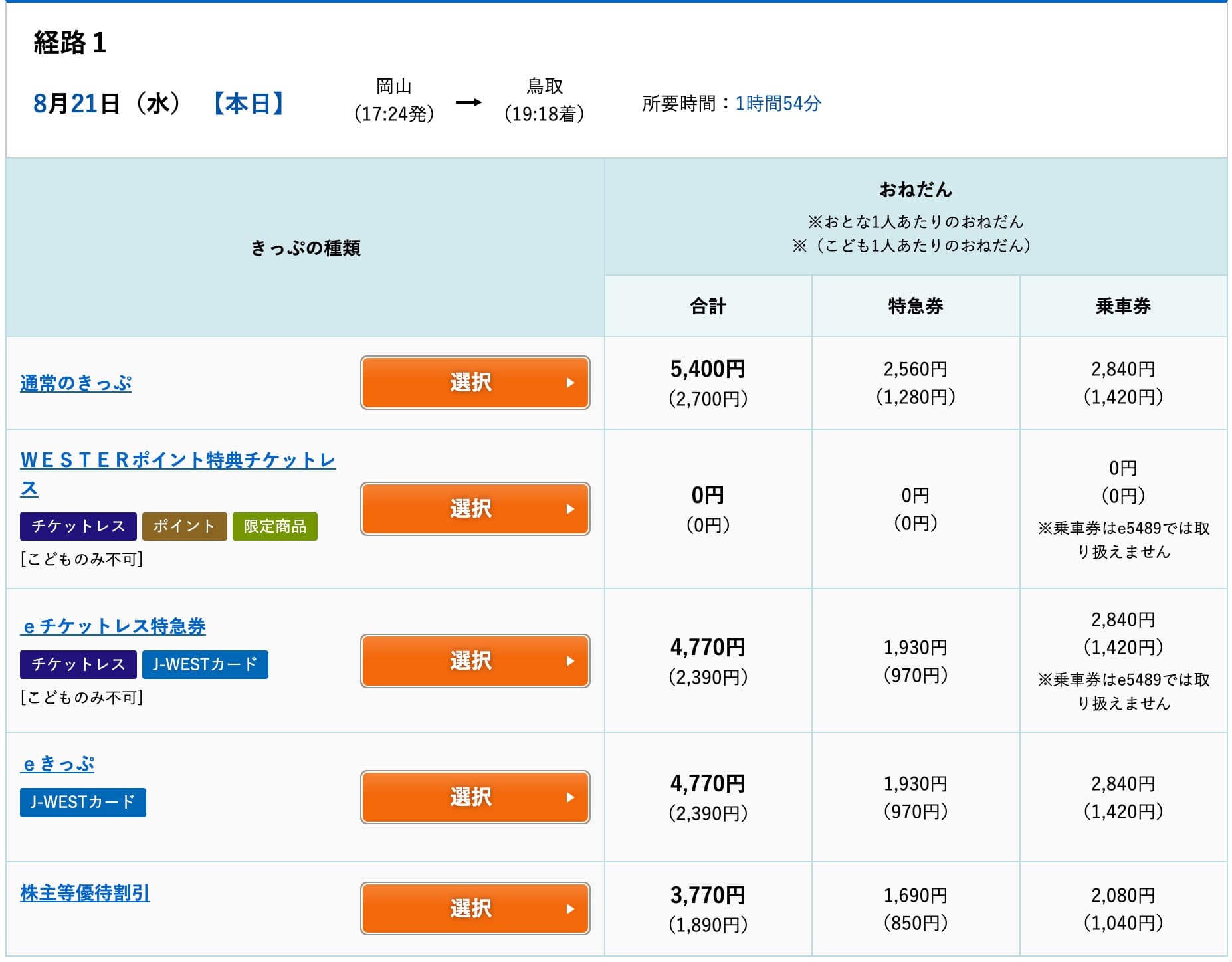This screenshot has width=1232, height=962.
Task: Click the 5,400円 total price
Action: tap(708, 369)
